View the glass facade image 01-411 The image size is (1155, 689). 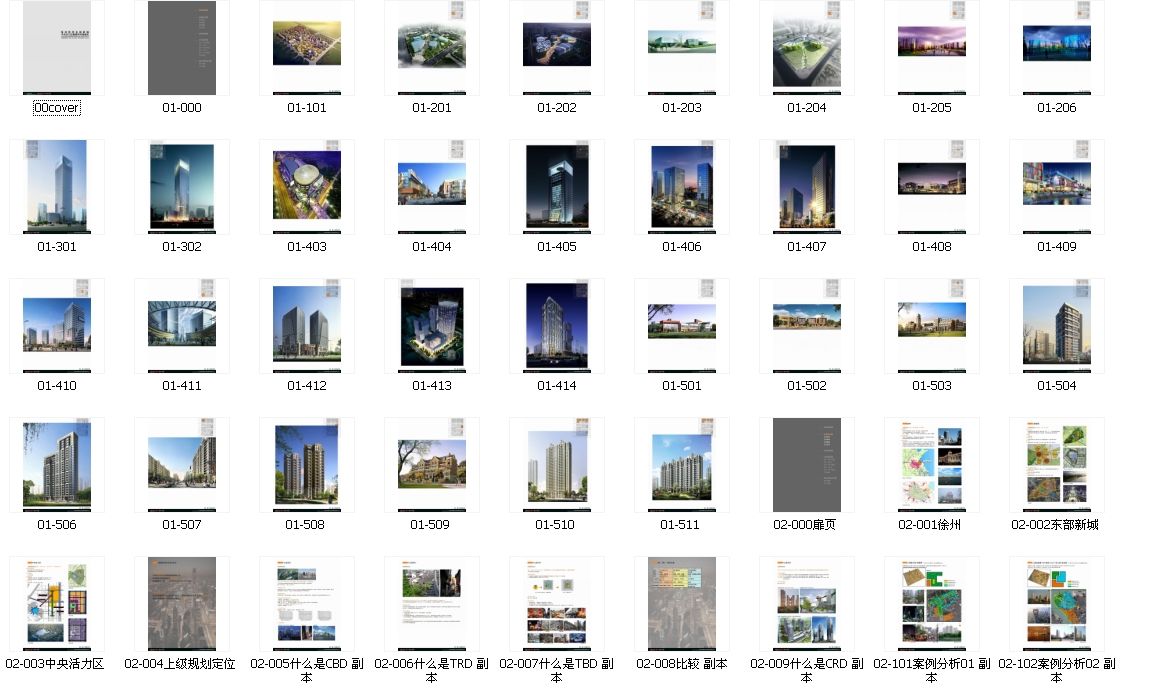pos(181,325)
